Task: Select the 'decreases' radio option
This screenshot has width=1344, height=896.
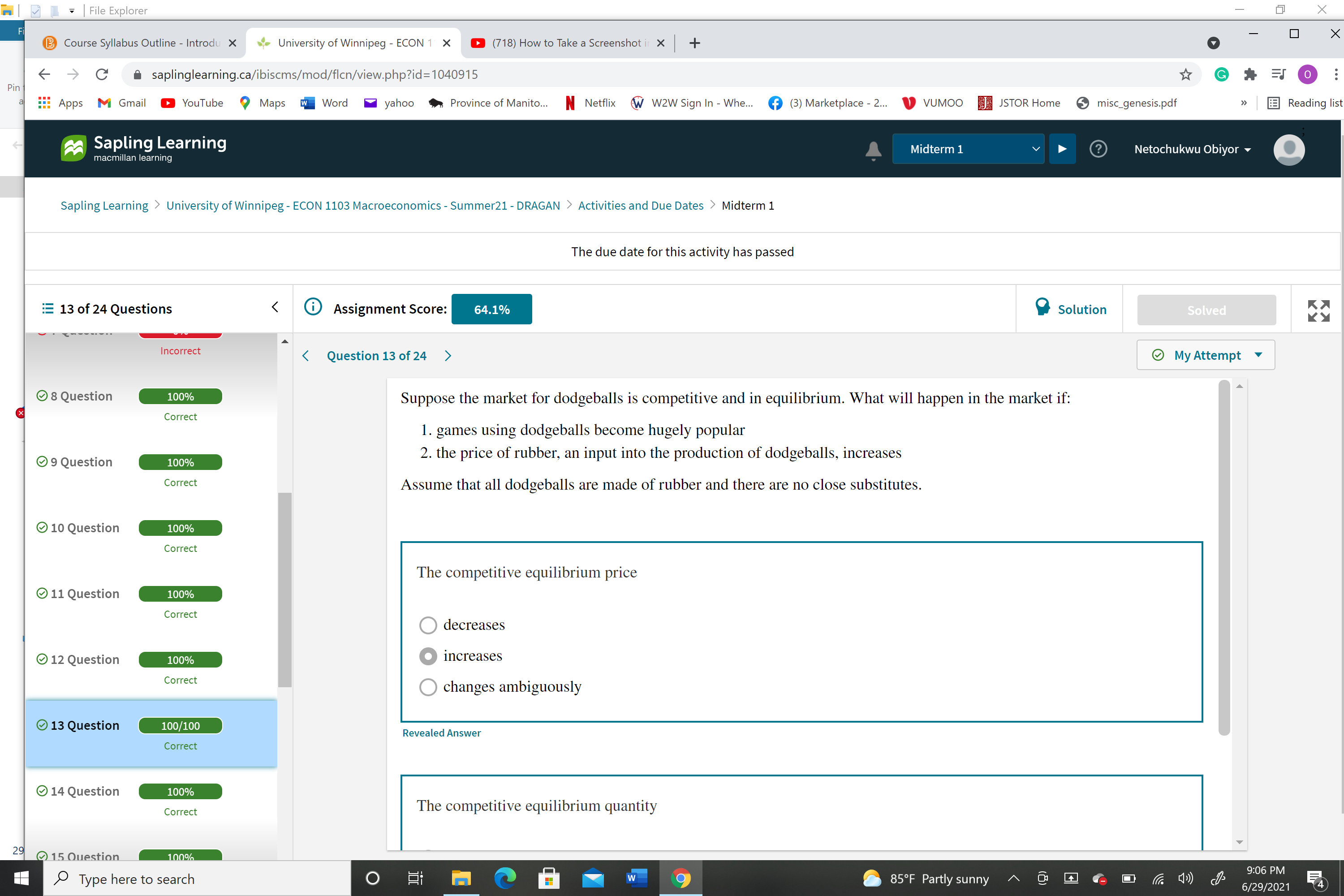Action: [428, 625]
